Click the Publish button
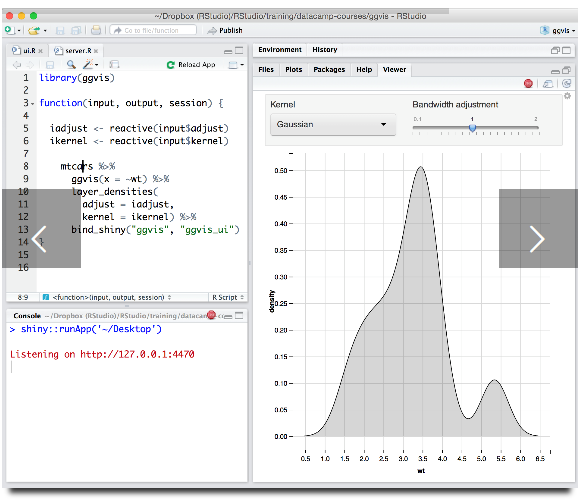Screen dimensions: 585x501 click(225, 30)
